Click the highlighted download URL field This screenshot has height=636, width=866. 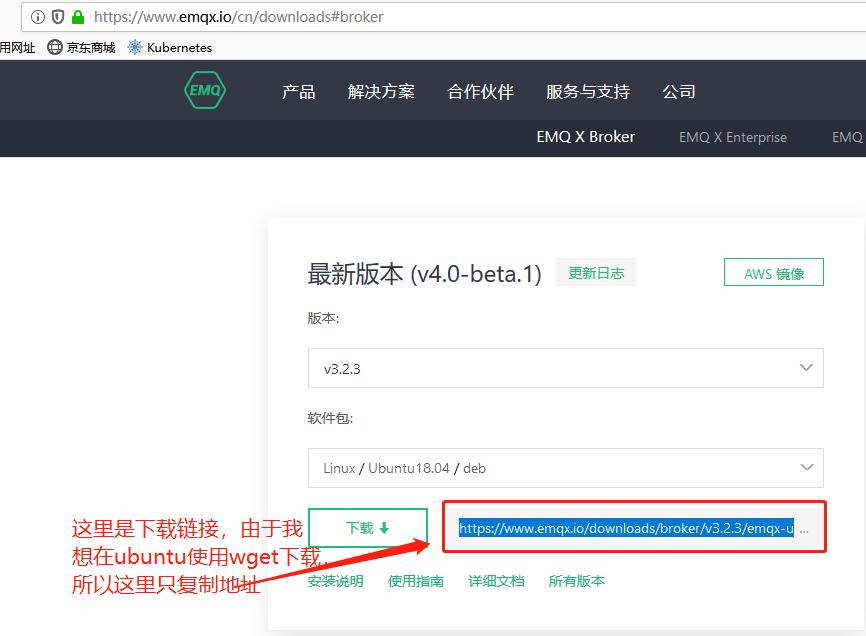634,528
